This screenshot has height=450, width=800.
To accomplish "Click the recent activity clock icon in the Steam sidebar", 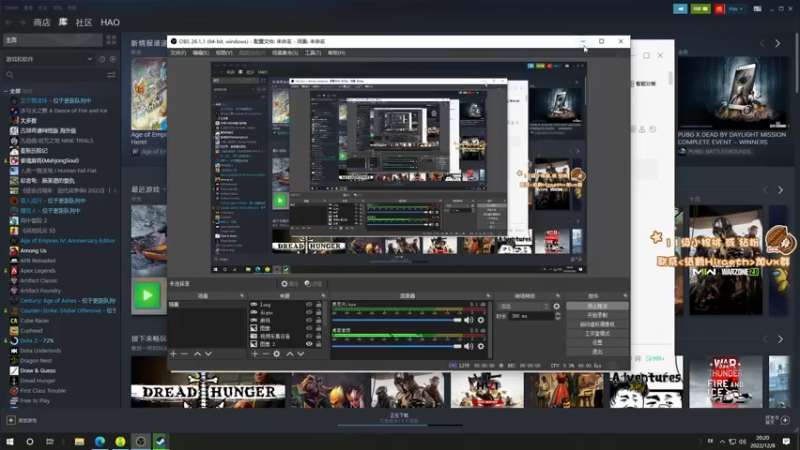I will [x=102, y=59].
